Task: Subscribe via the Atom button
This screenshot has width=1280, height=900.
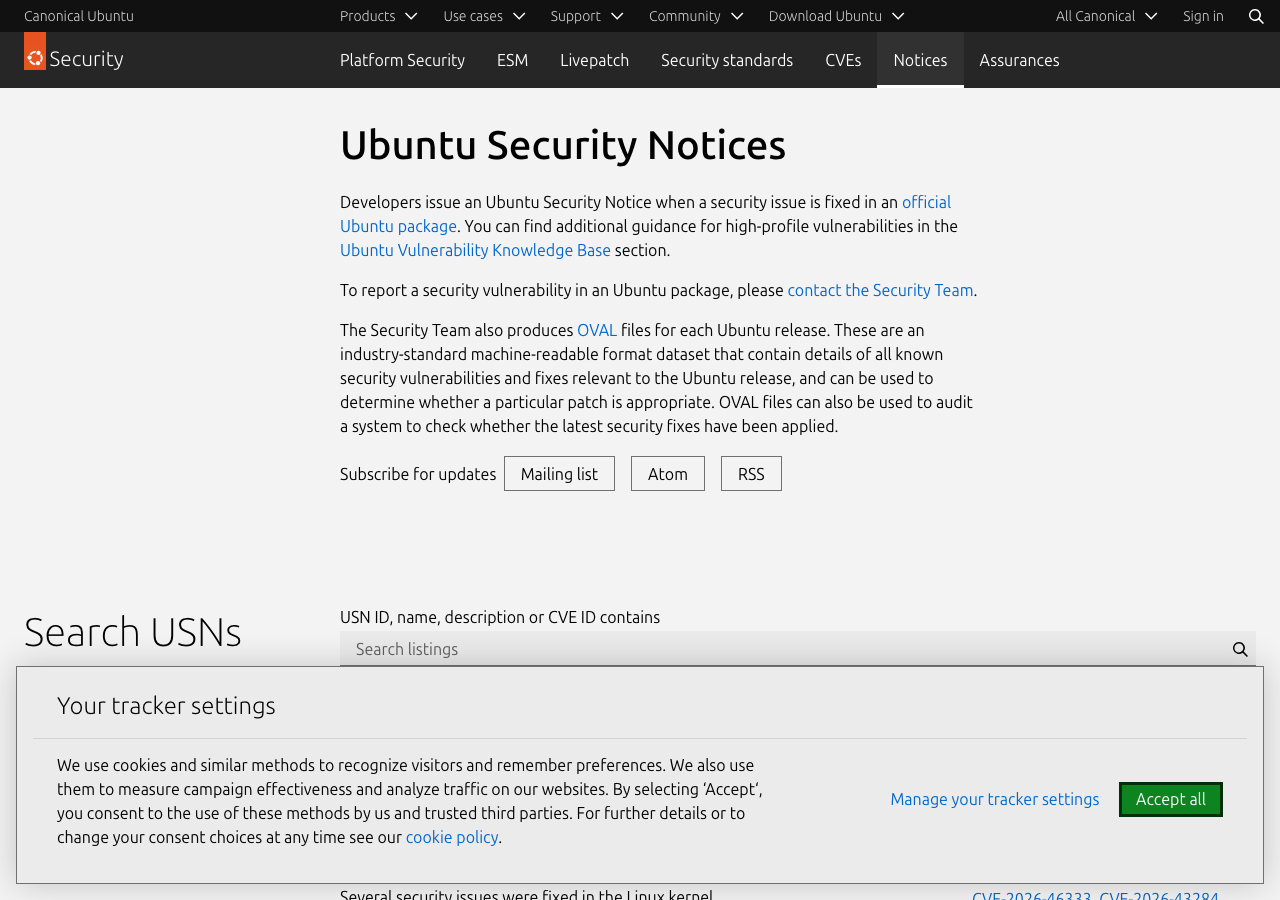Action: [668, 474]
